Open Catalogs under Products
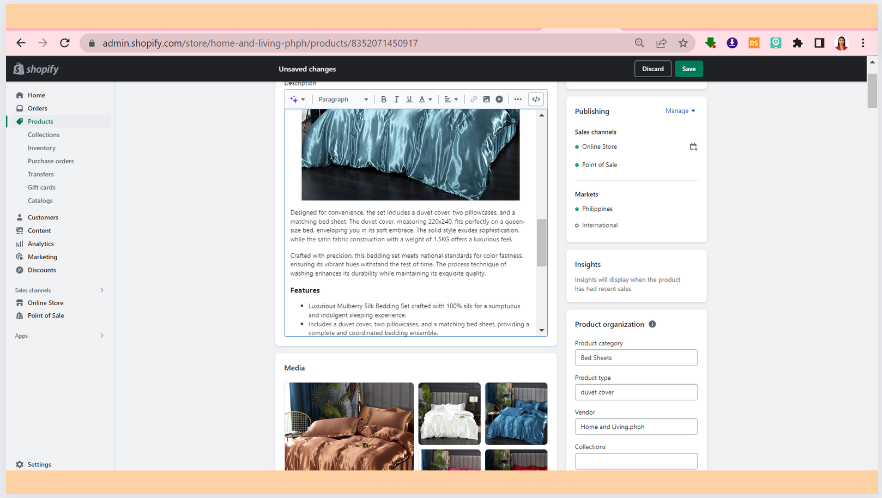This screenshot has height=498, width=882. pyautogui.click(x=40, y=201)
